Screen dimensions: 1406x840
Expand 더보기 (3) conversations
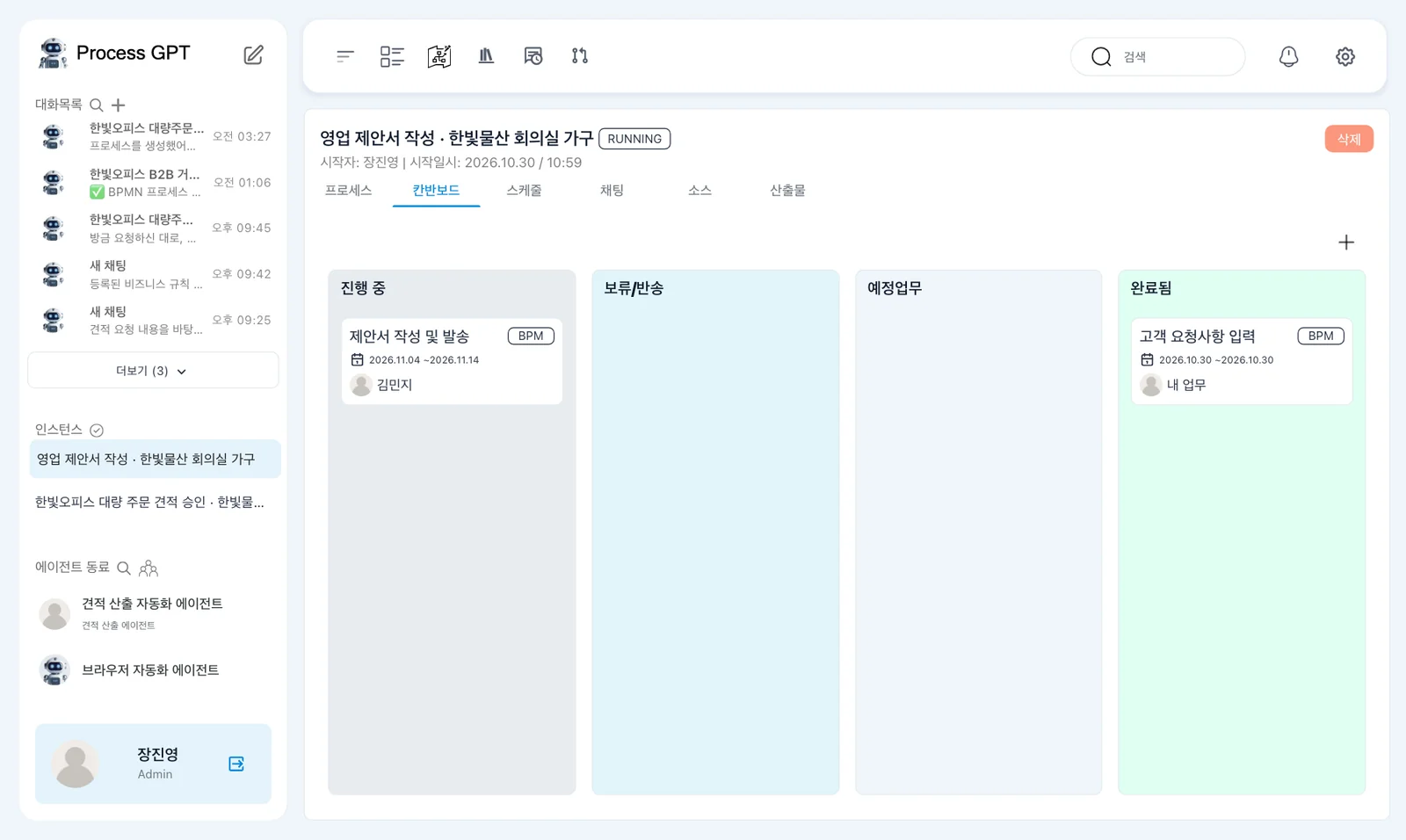coord(153,371)
